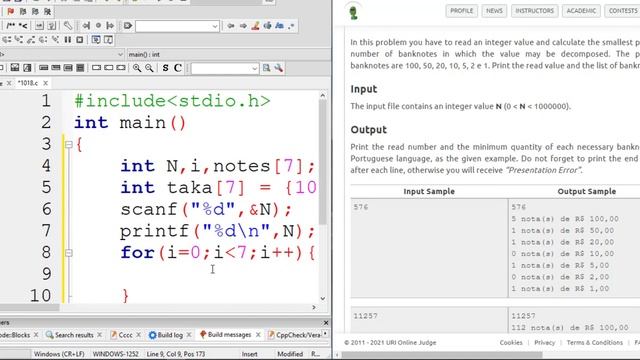Open the CppCheck/Vera log tab
Image resolution: width=640 pixels, height=360 pixels.
294,335
